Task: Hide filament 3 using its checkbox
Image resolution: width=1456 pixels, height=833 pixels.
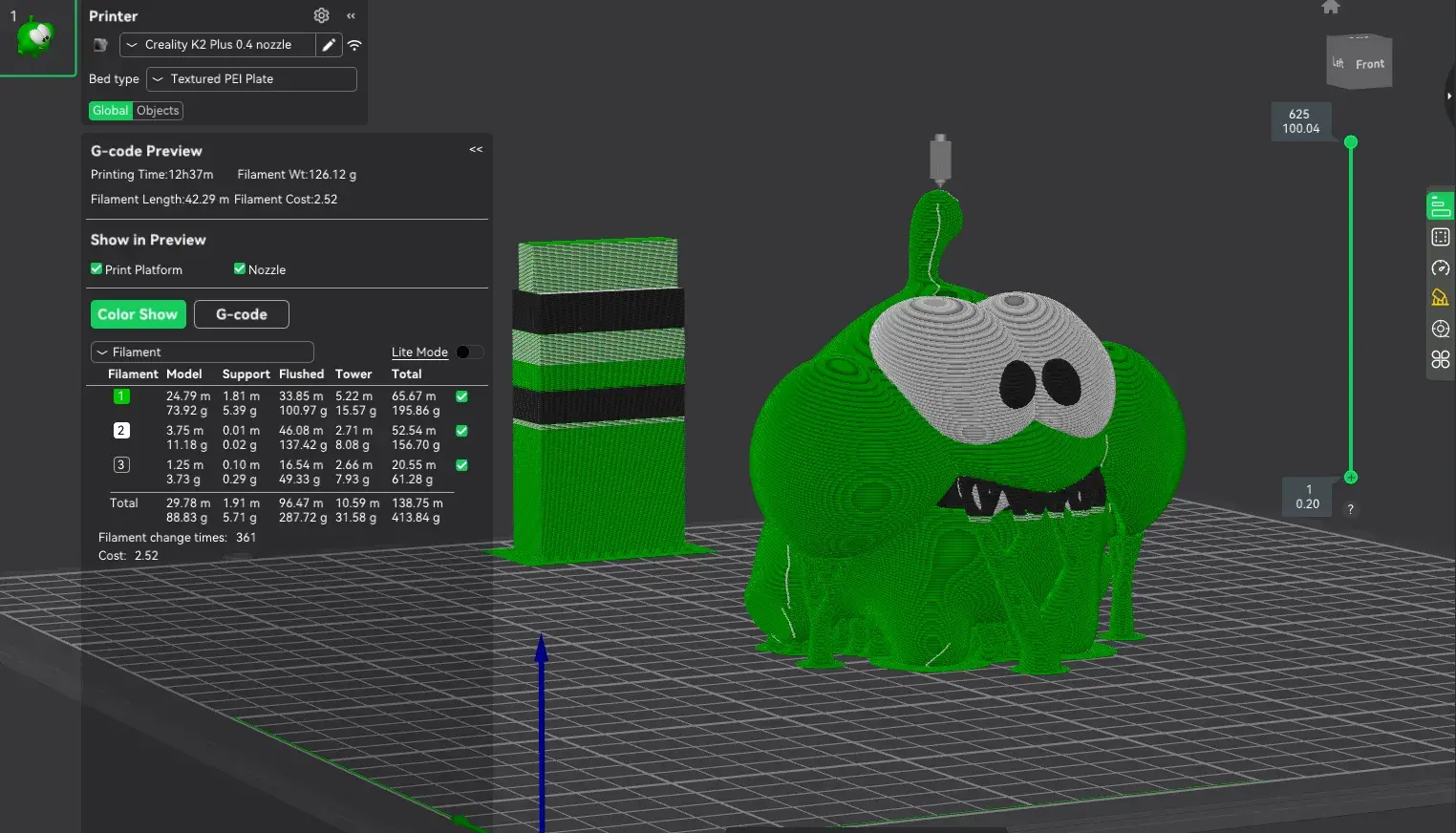Action: pos(461,465)
